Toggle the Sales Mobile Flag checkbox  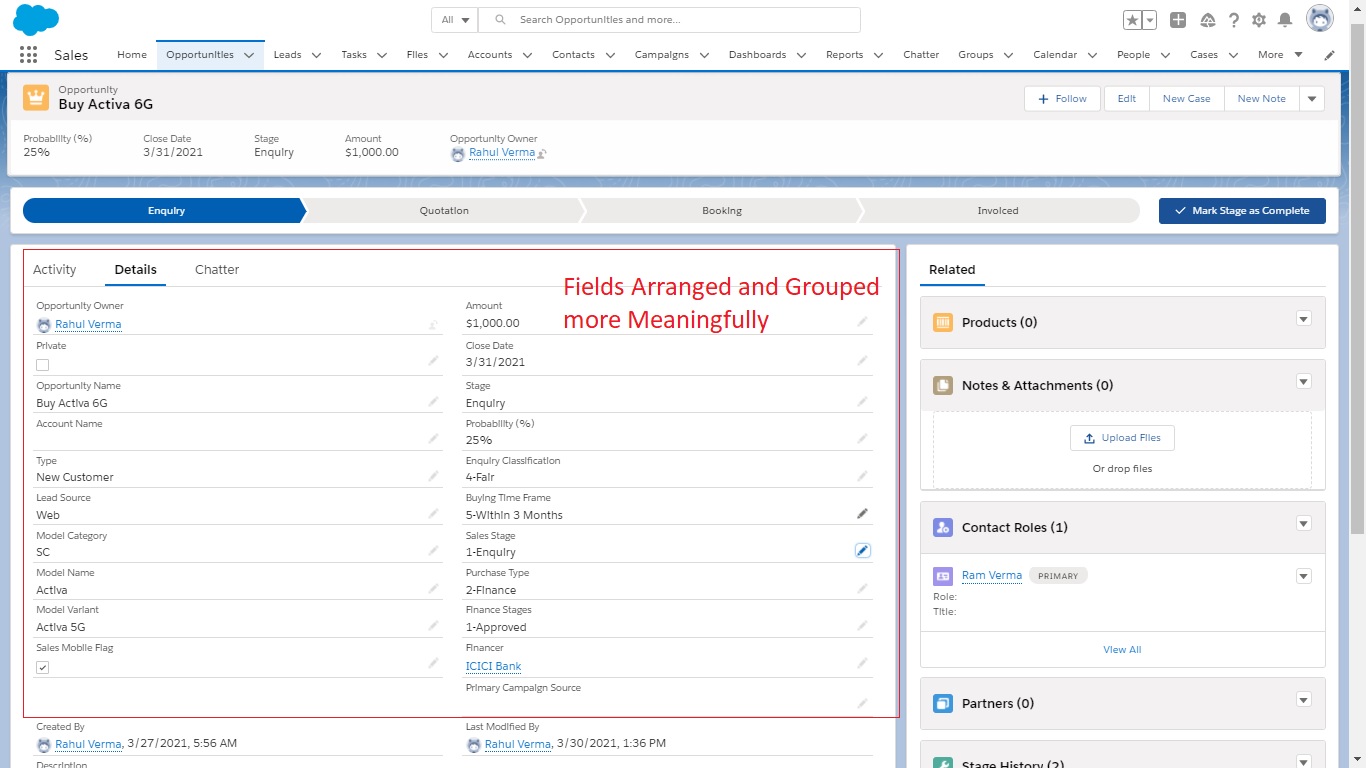[42, 667]
